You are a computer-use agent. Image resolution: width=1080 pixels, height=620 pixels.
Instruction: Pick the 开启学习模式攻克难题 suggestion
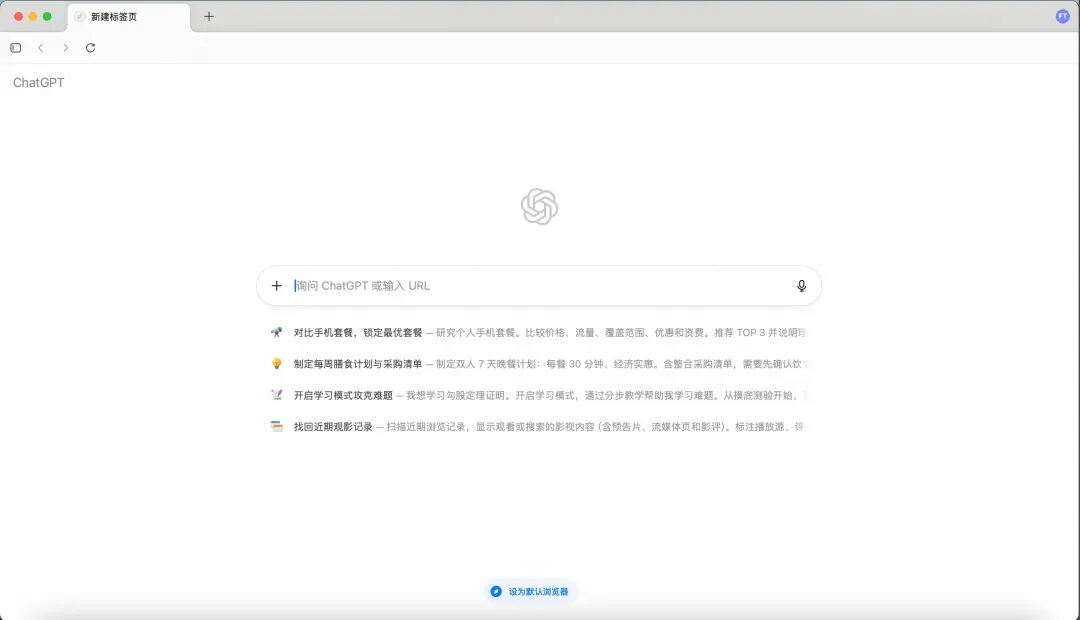point(343,395)
